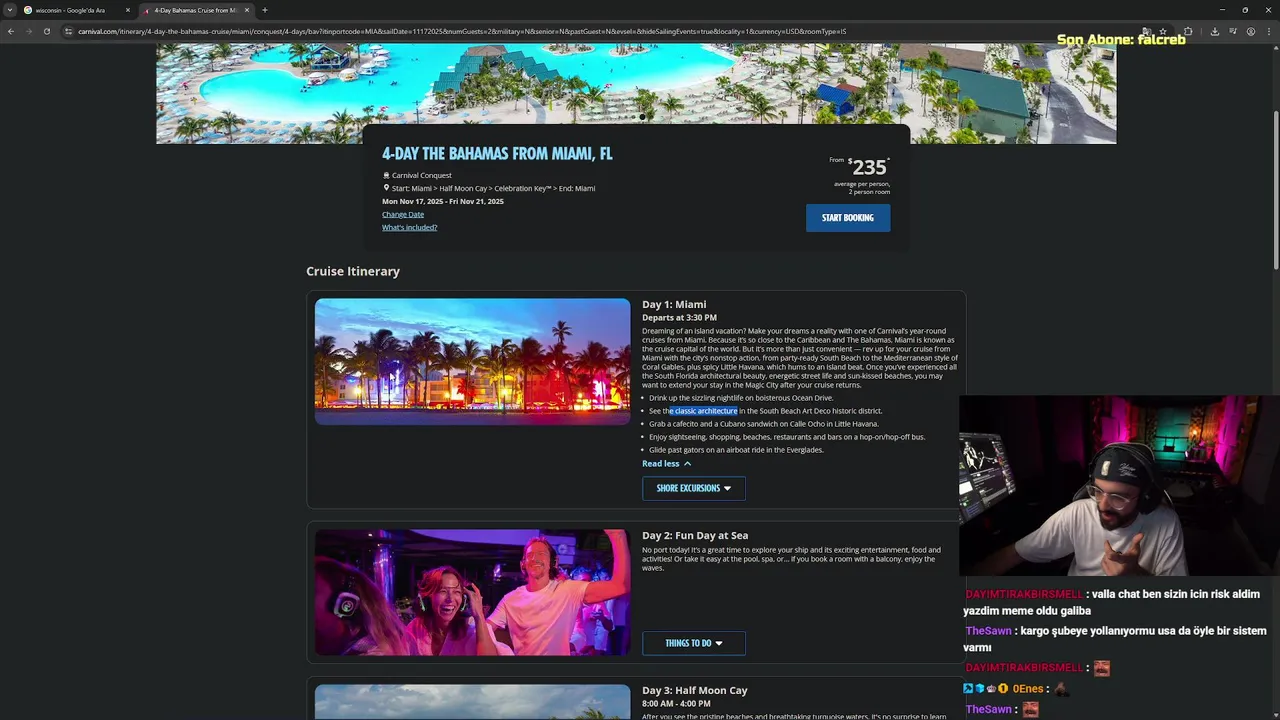Click the 8:00 AM - 4:00 PM time text
Viewport: 1280px width, 720px height.
coord(676,703)
